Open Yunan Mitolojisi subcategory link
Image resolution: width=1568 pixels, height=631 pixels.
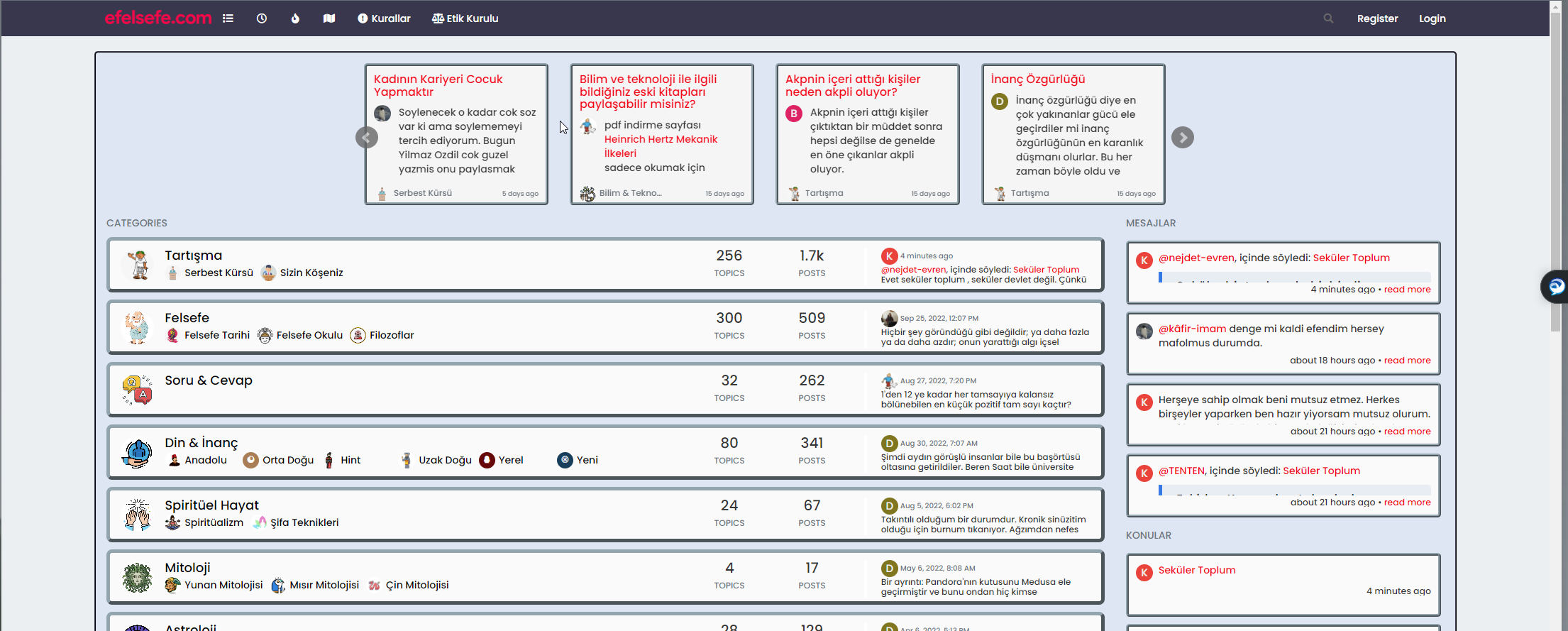tap(223, 585)
